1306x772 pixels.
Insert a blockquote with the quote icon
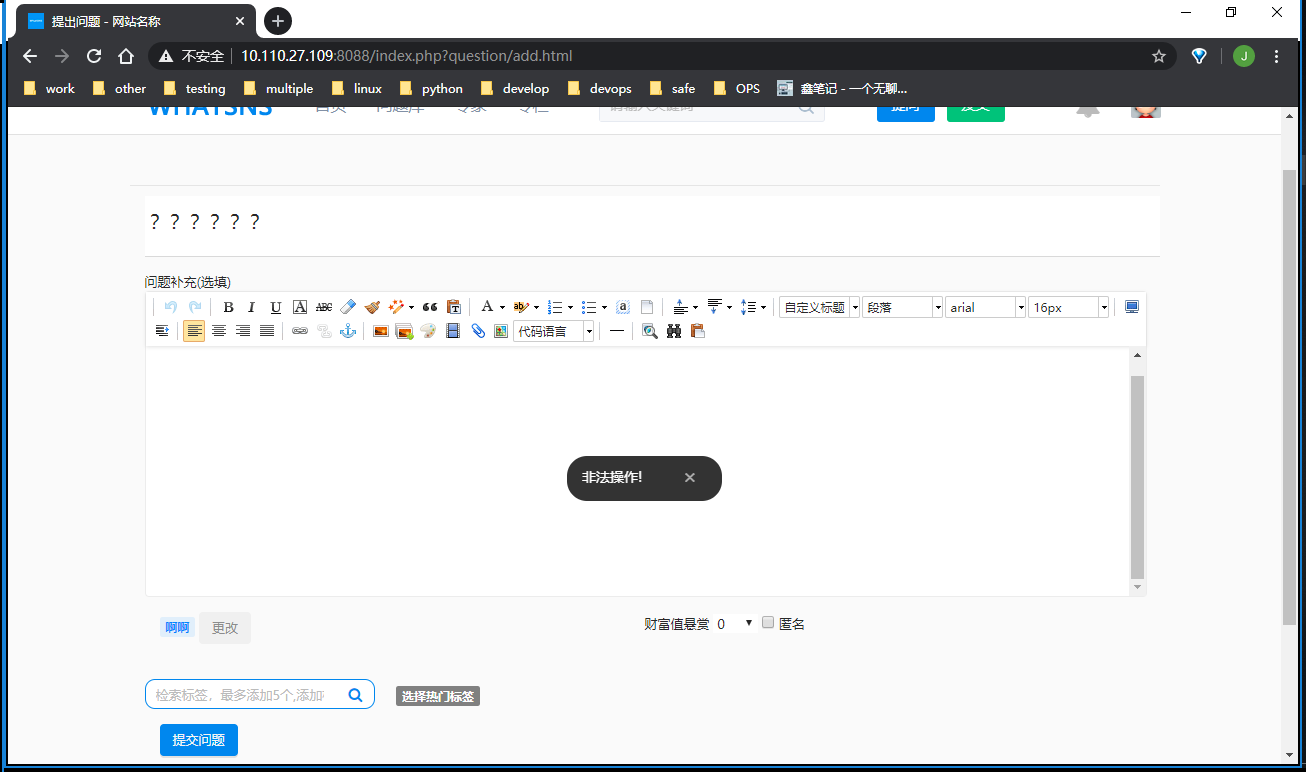[x=430, y=308]
